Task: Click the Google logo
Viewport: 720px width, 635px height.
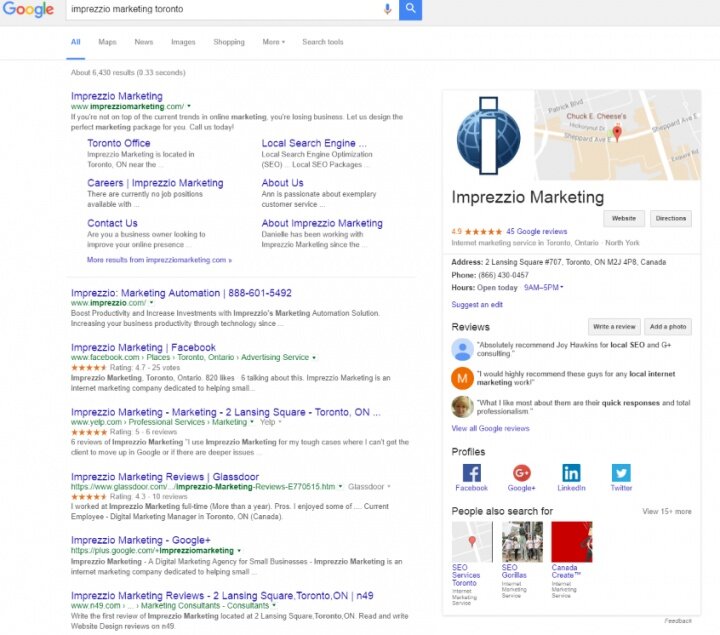Action: [28, 9]
